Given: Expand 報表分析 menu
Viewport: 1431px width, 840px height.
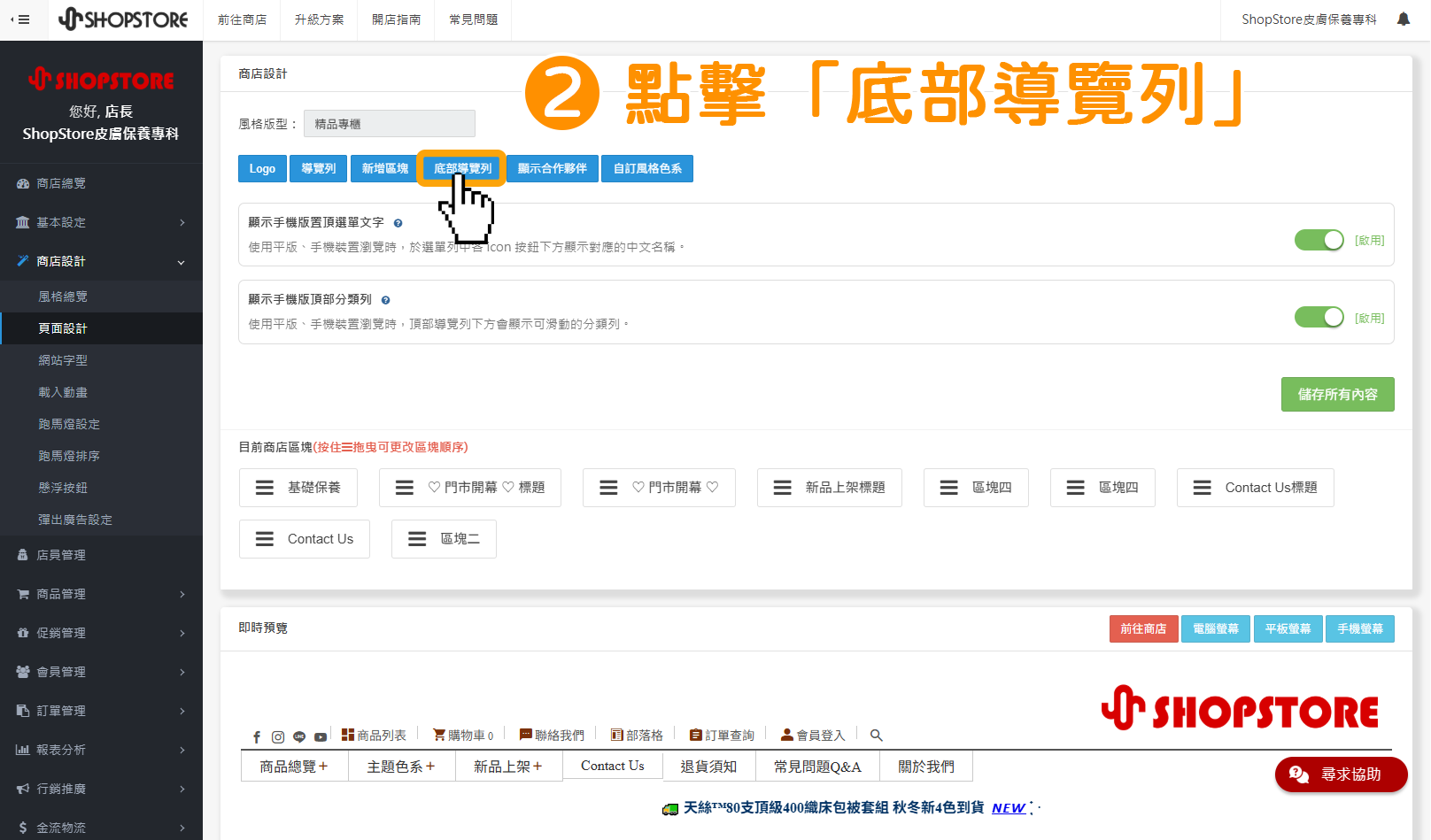Looking at the screenshot, I should click(x=101, y=750).
